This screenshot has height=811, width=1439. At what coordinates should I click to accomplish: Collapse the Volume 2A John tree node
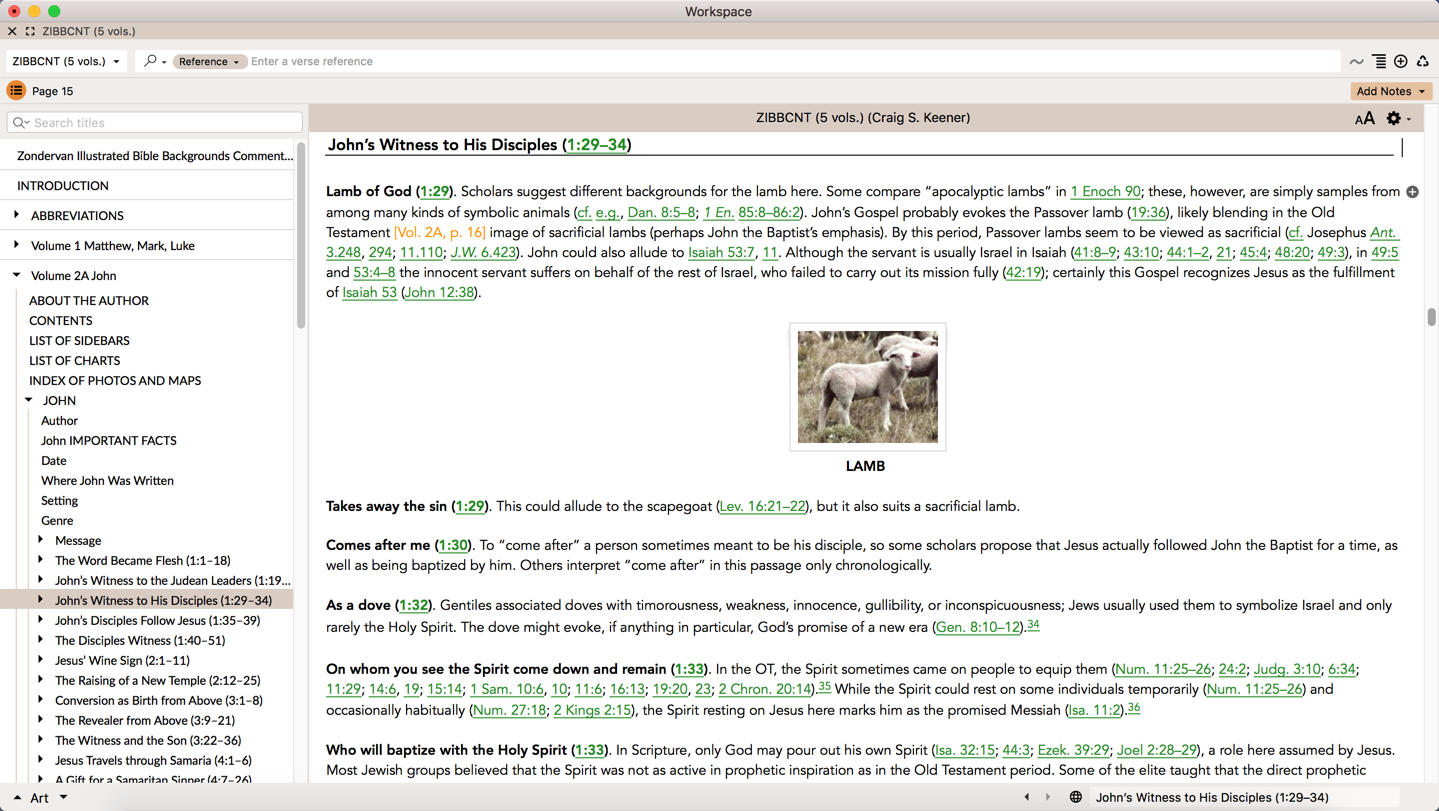tap(17, 275)
